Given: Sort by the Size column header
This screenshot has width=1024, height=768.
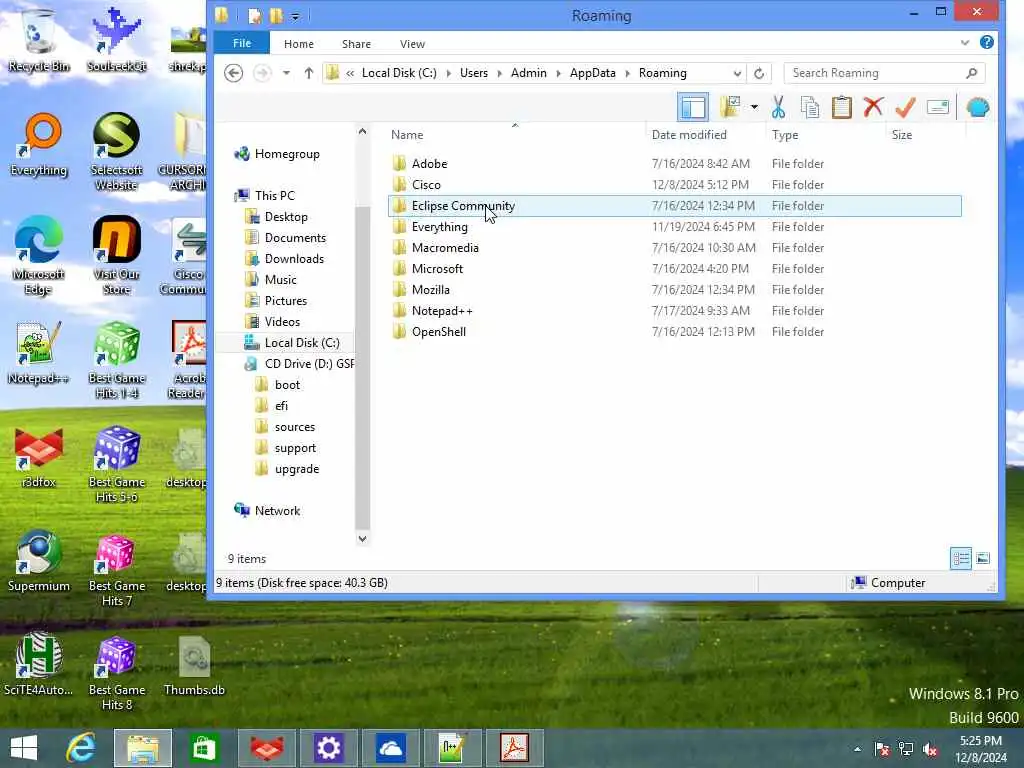Looking at the screenshot, I should [x=901, y=135].
